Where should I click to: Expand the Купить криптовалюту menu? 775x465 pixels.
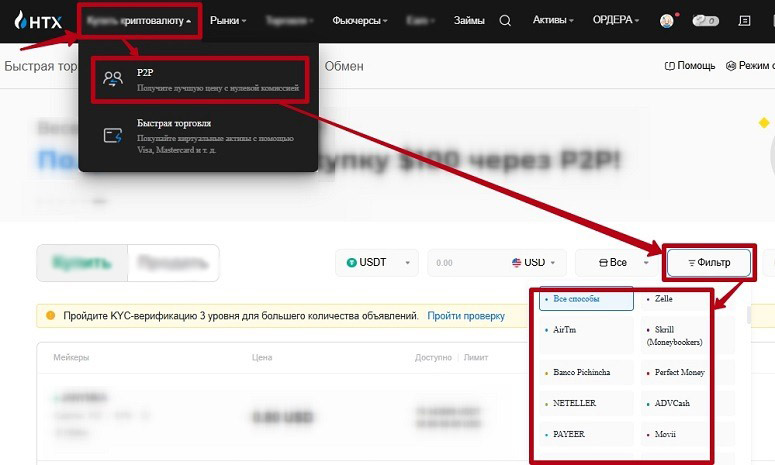tap(139, 20)
